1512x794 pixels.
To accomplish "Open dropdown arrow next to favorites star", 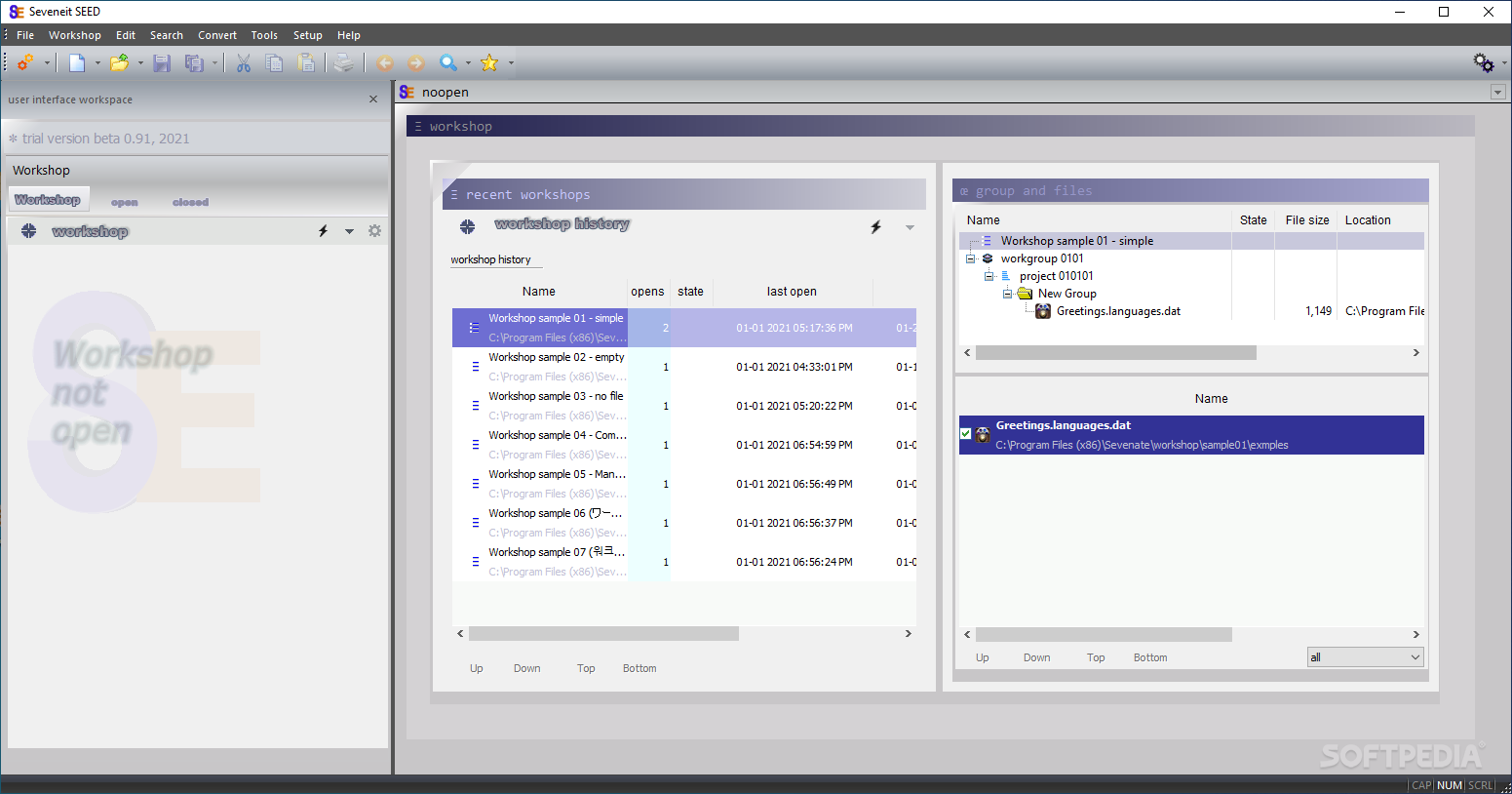I will [x=511, y=63].
